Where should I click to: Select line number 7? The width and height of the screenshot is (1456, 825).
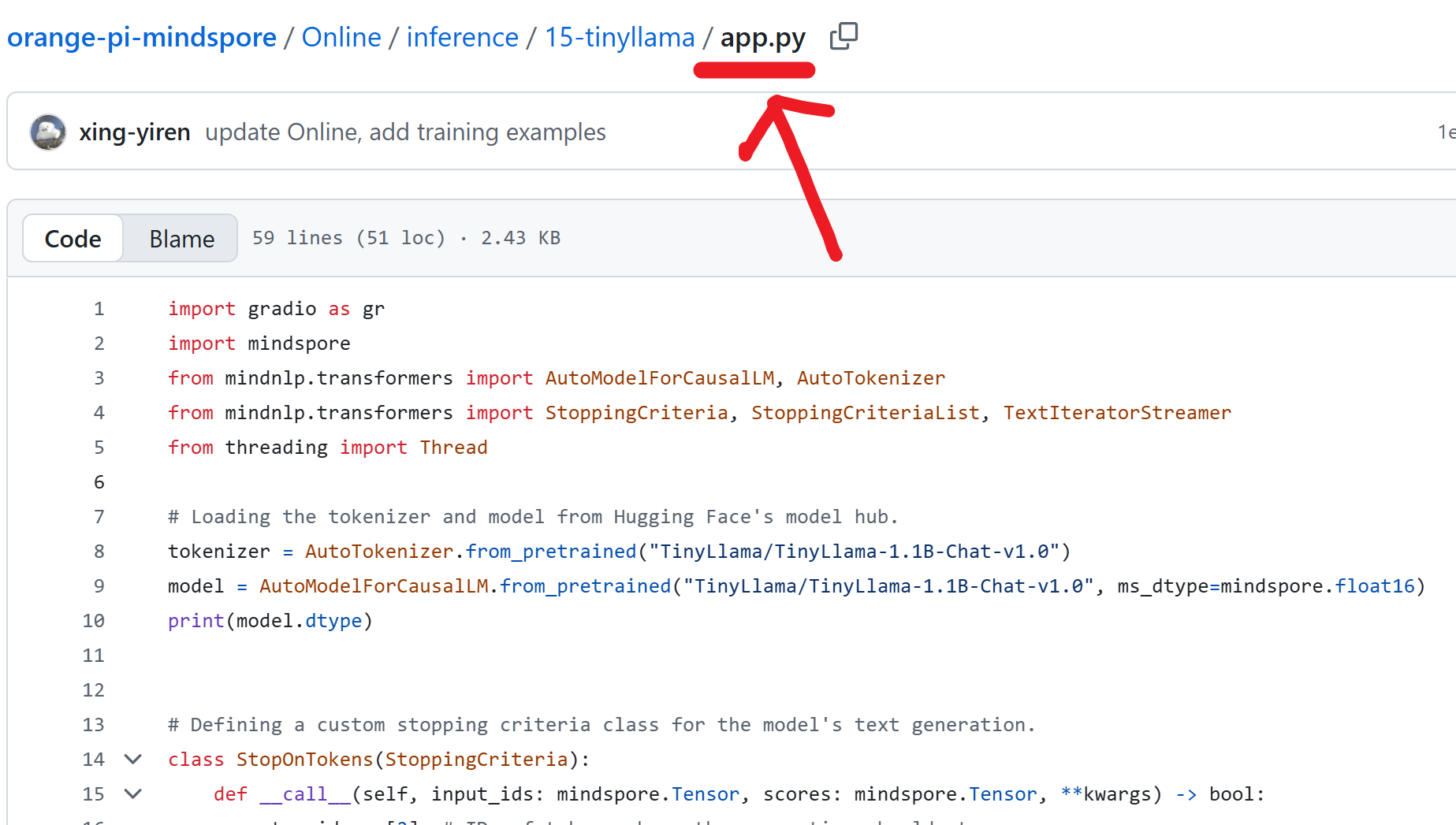[x=99, y=517]
